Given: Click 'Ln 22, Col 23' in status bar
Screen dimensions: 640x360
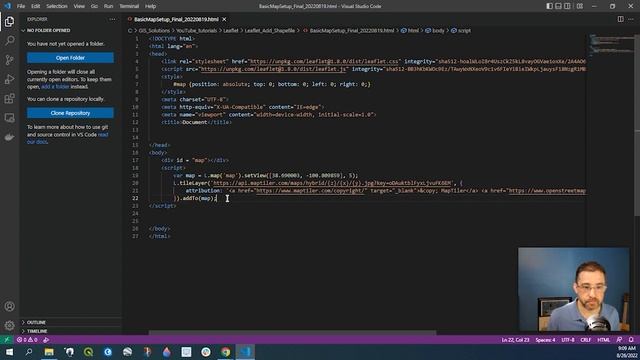Looking at the screenshot, I should (515, 340).
